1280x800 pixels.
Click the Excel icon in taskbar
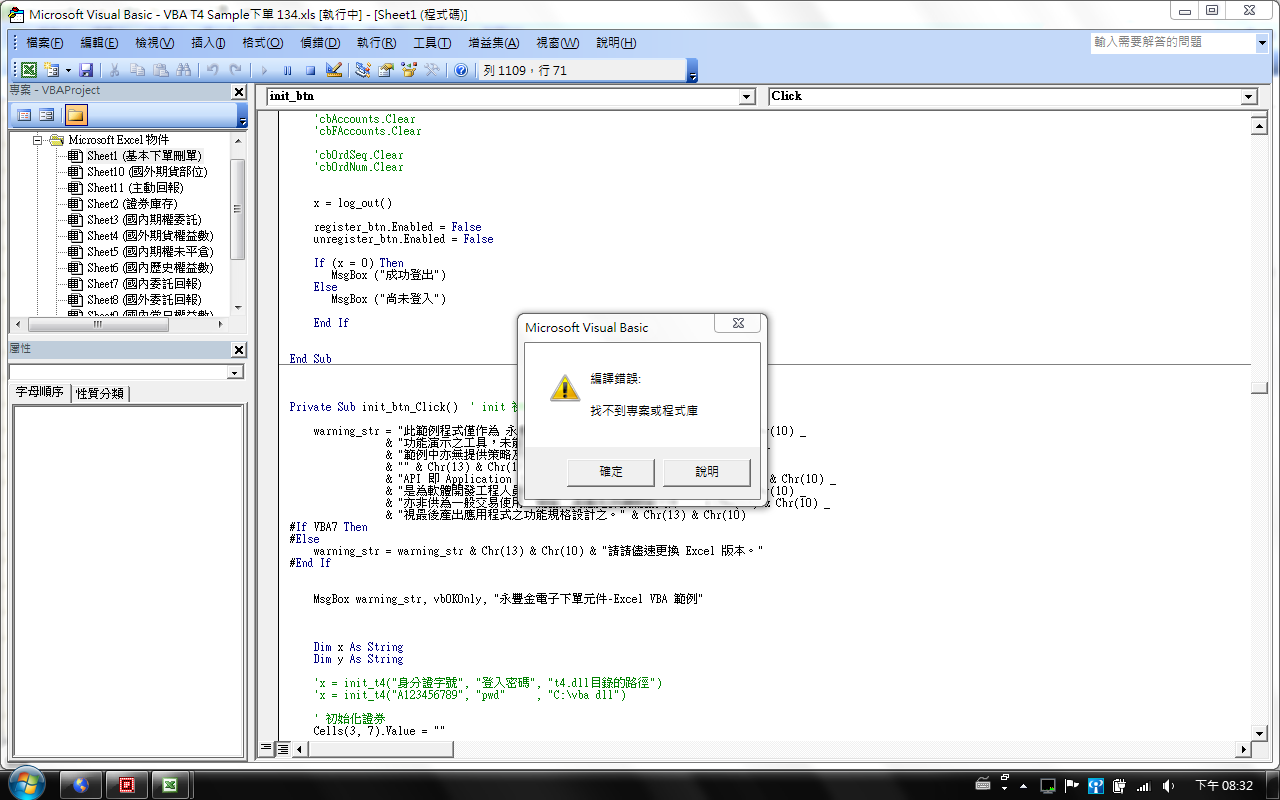[x=170, y=786]
